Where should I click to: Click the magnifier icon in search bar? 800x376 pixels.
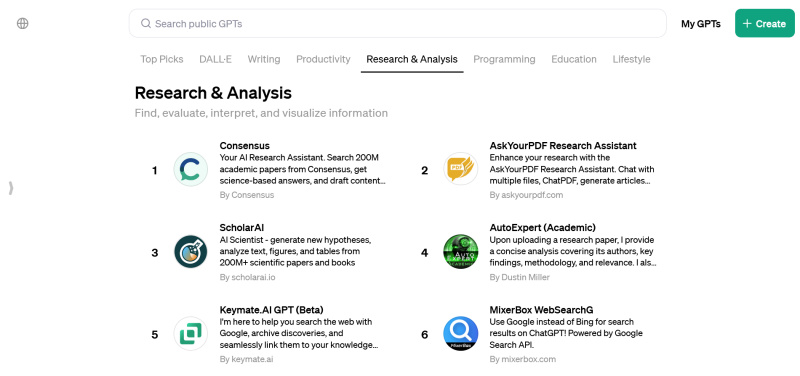pyautogui.click(x=146, y=23)
